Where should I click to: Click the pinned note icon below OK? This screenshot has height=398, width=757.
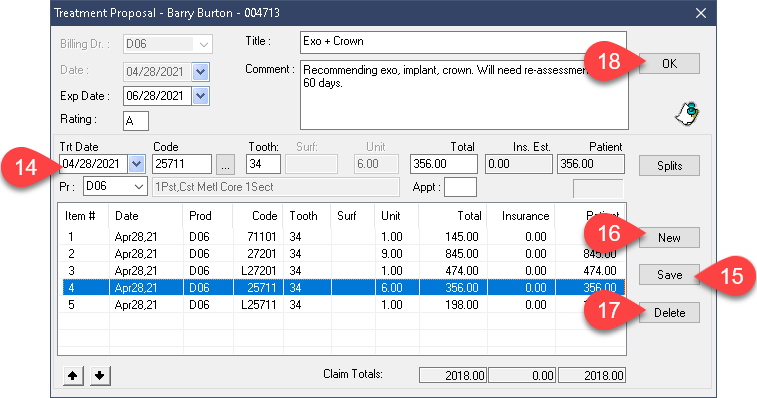[x=687, y=114]
